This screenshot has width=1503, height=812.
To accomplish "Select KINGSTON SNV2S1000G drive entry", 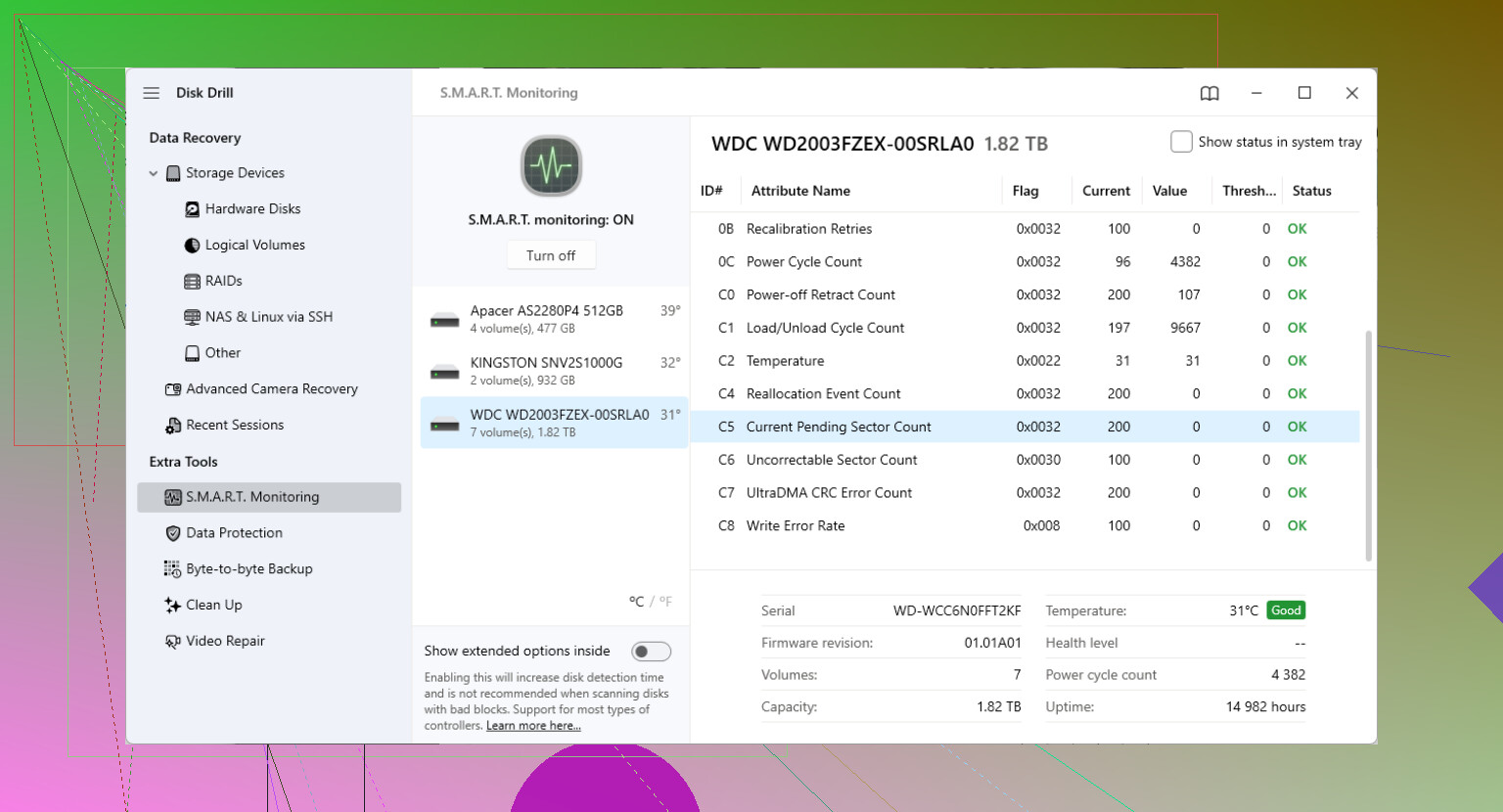I will pos(555,372).
